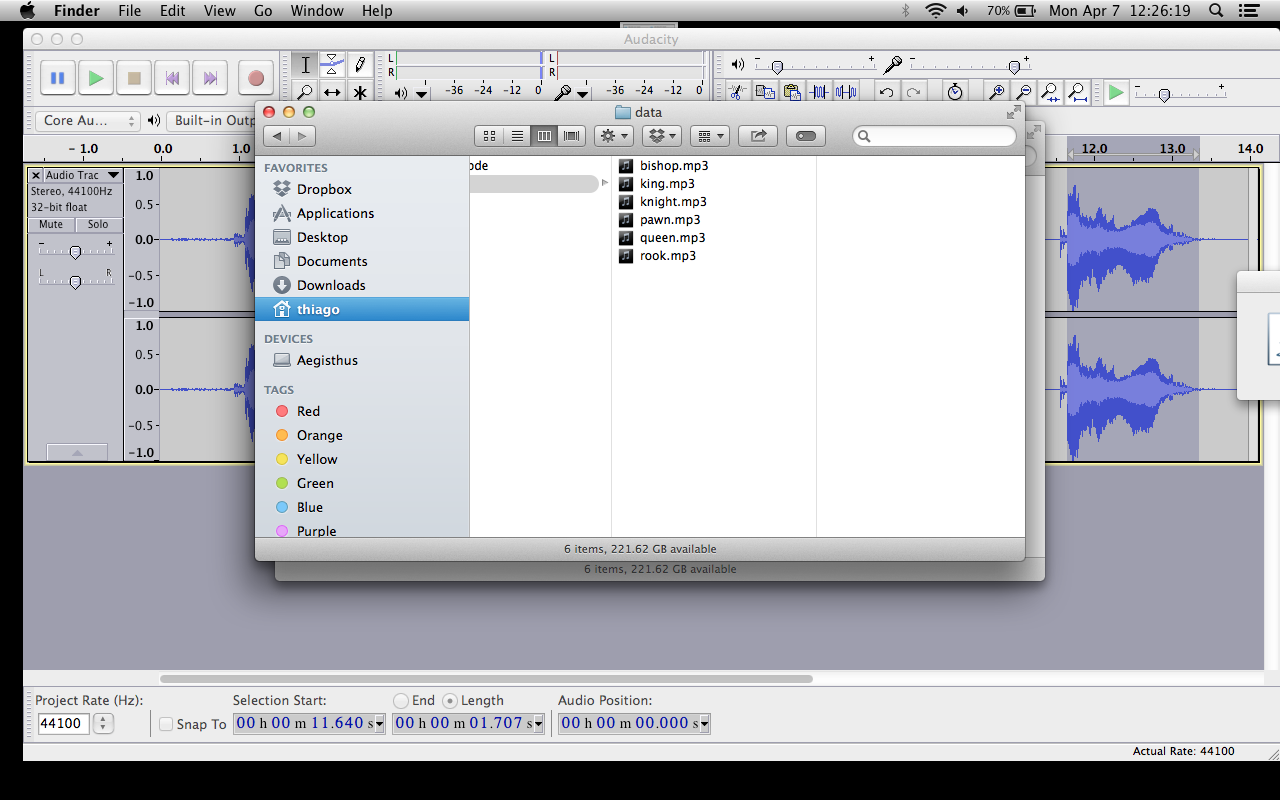The height and width of the screenshot is (800, 1280).
Task: Solo the Audio Track
Action: point(98,225)
